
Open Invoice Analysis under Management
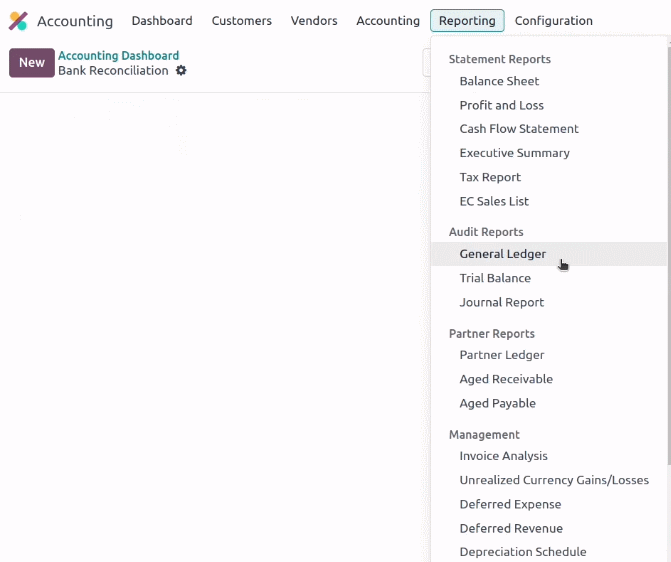point(503,456)
